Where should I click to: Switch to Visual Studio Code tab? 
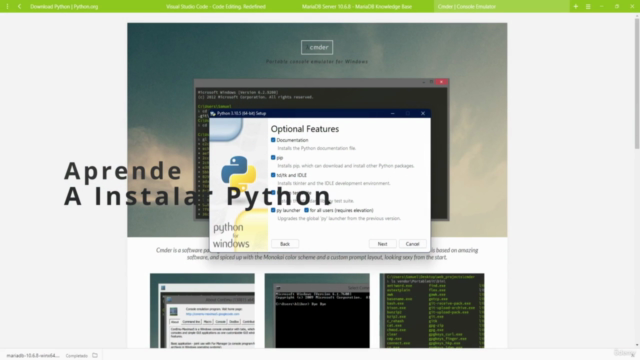216,7
